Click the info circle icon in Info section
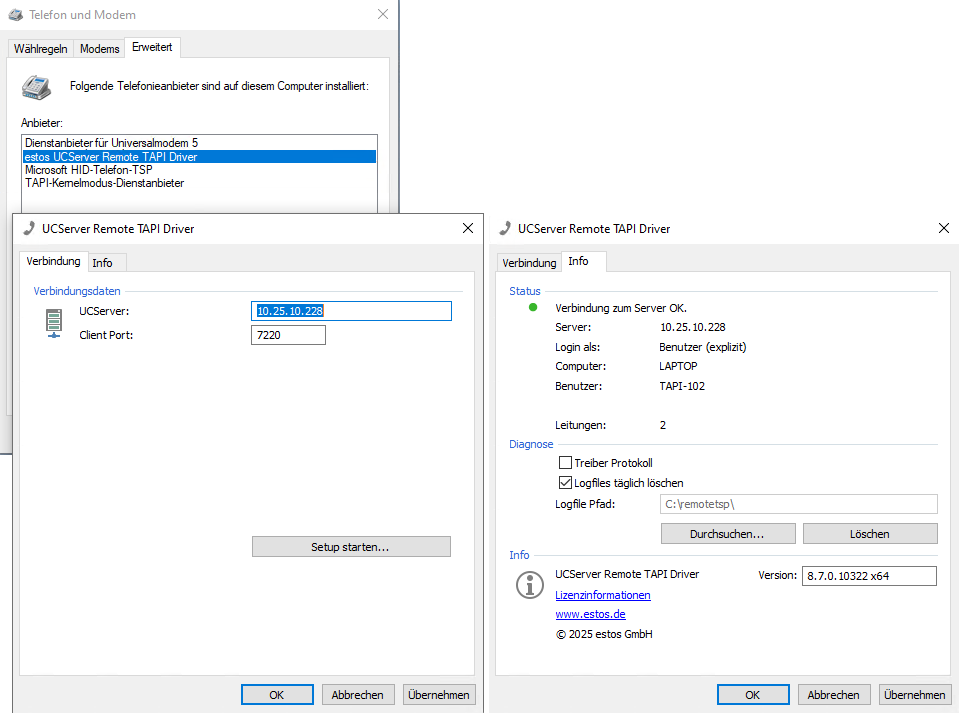The height and width of the screenshot is (713, 959). click(x=529, y=586)
